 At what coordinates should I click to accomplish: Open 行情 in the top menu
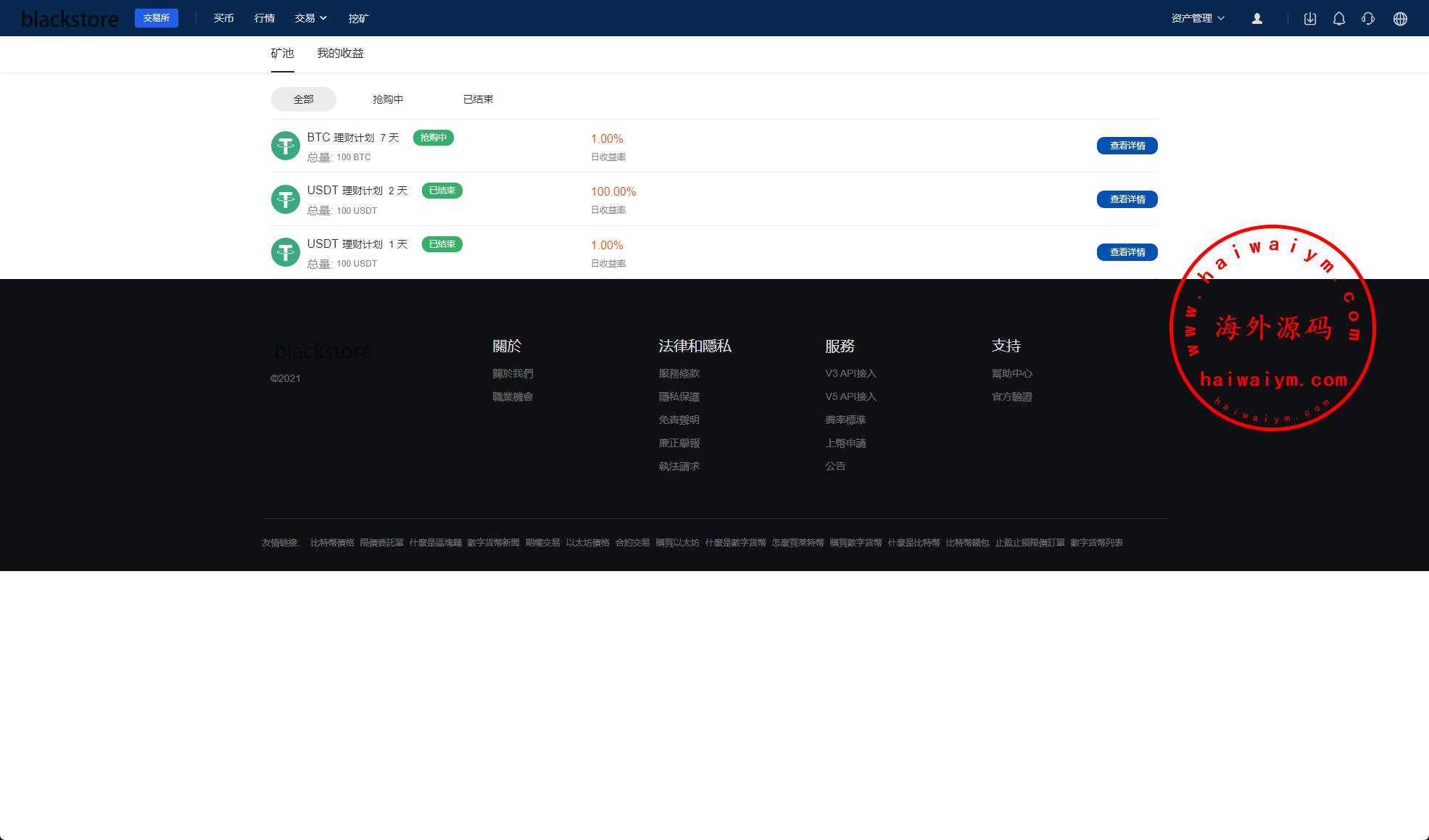point(264,18)
